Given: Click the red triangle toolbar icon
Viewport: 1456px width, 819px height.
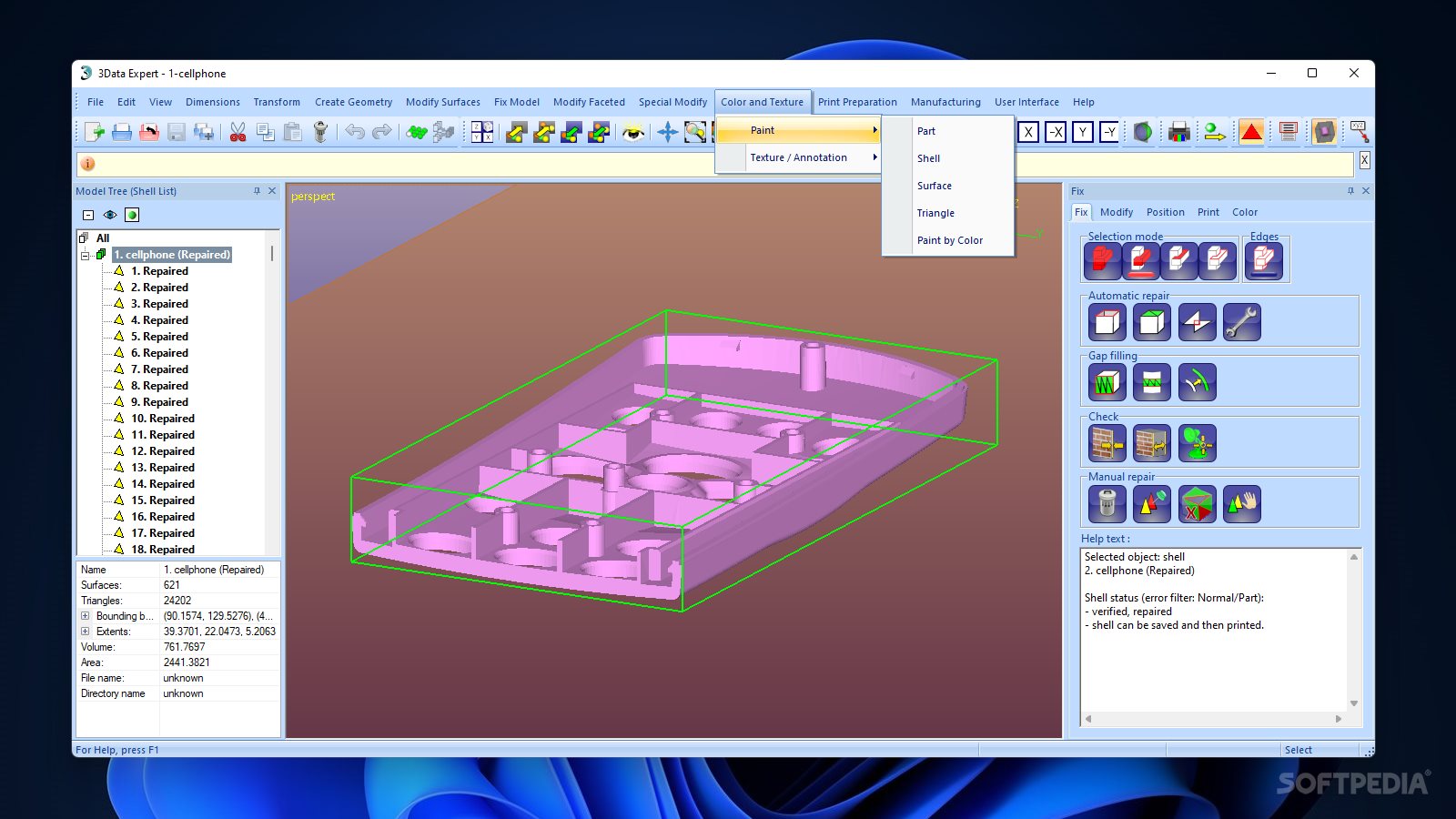Looking at the screenshot, I should pyautogui.click(x=1252, y=132).
